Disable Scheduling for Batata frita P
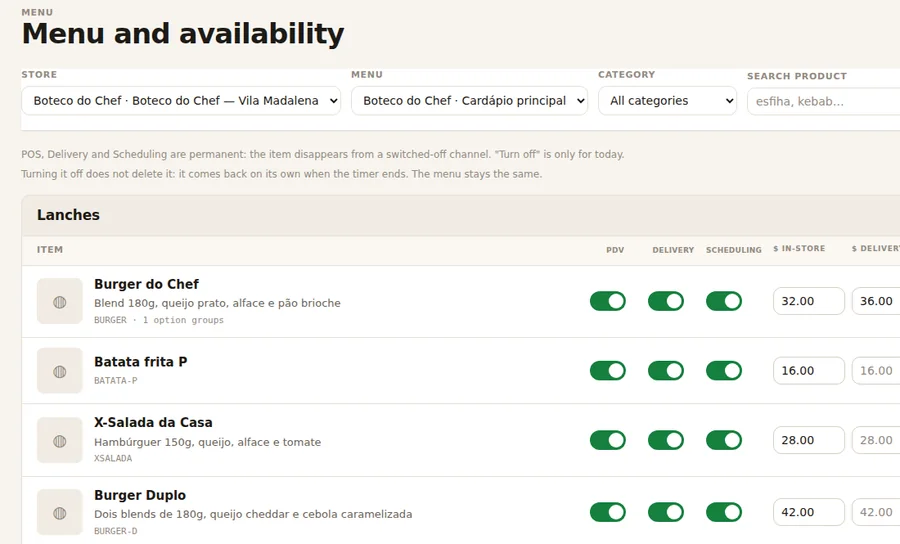The width and height of the screenshot is (900, 544). coord(724,371)
